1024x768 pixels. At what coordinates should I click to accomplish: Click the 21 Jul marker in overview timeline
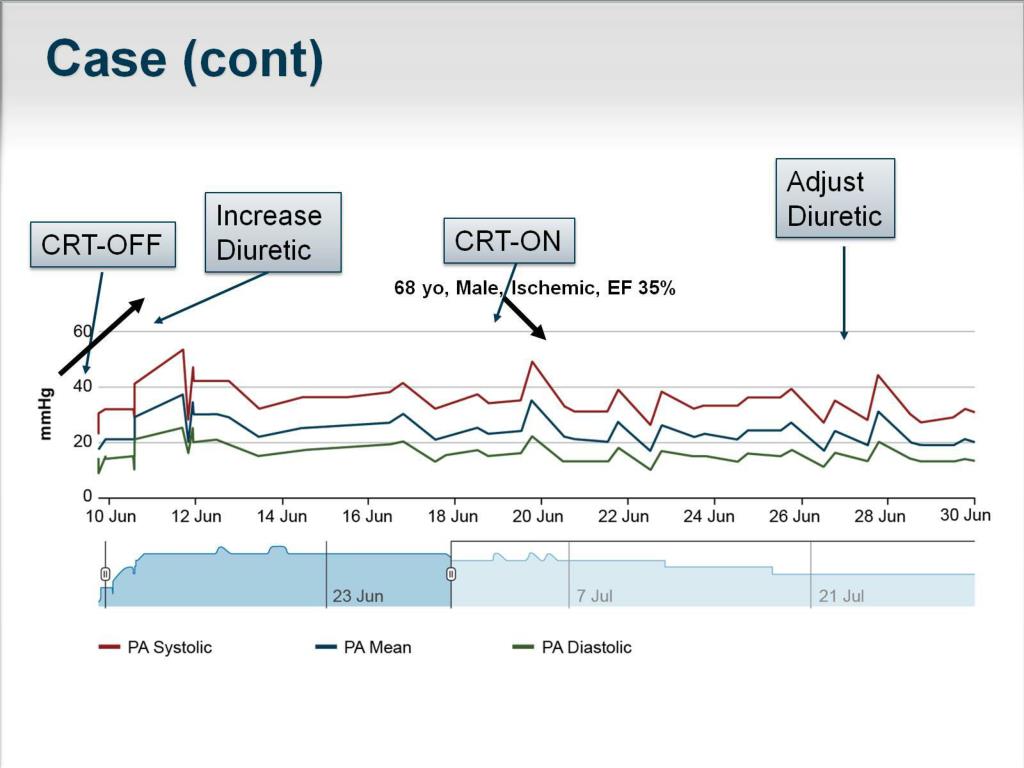(841, 596)
